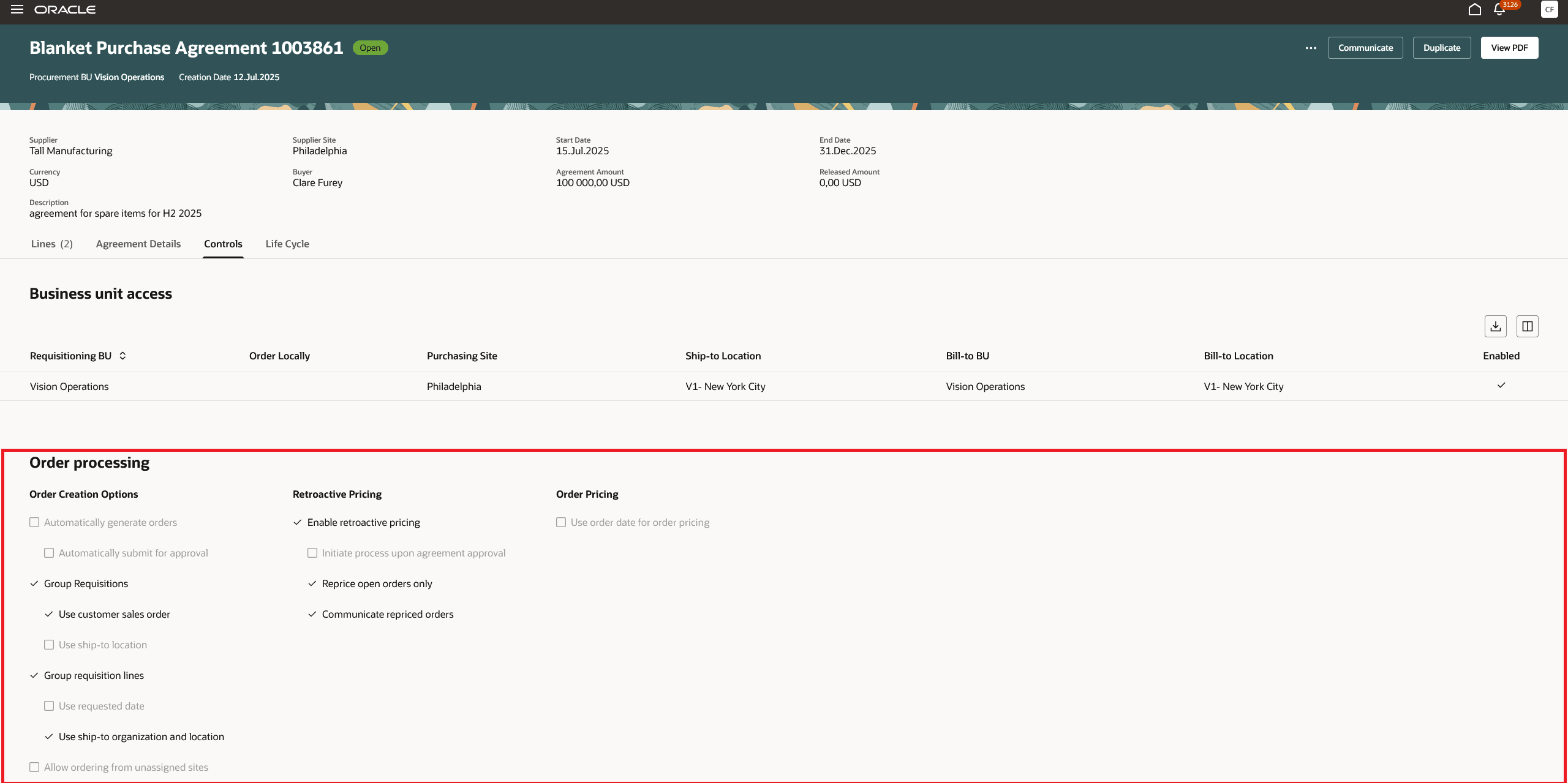Open the notifications bell
Screen dimensions: 1568x783
pyautogui.click(x=1499, y=9)
